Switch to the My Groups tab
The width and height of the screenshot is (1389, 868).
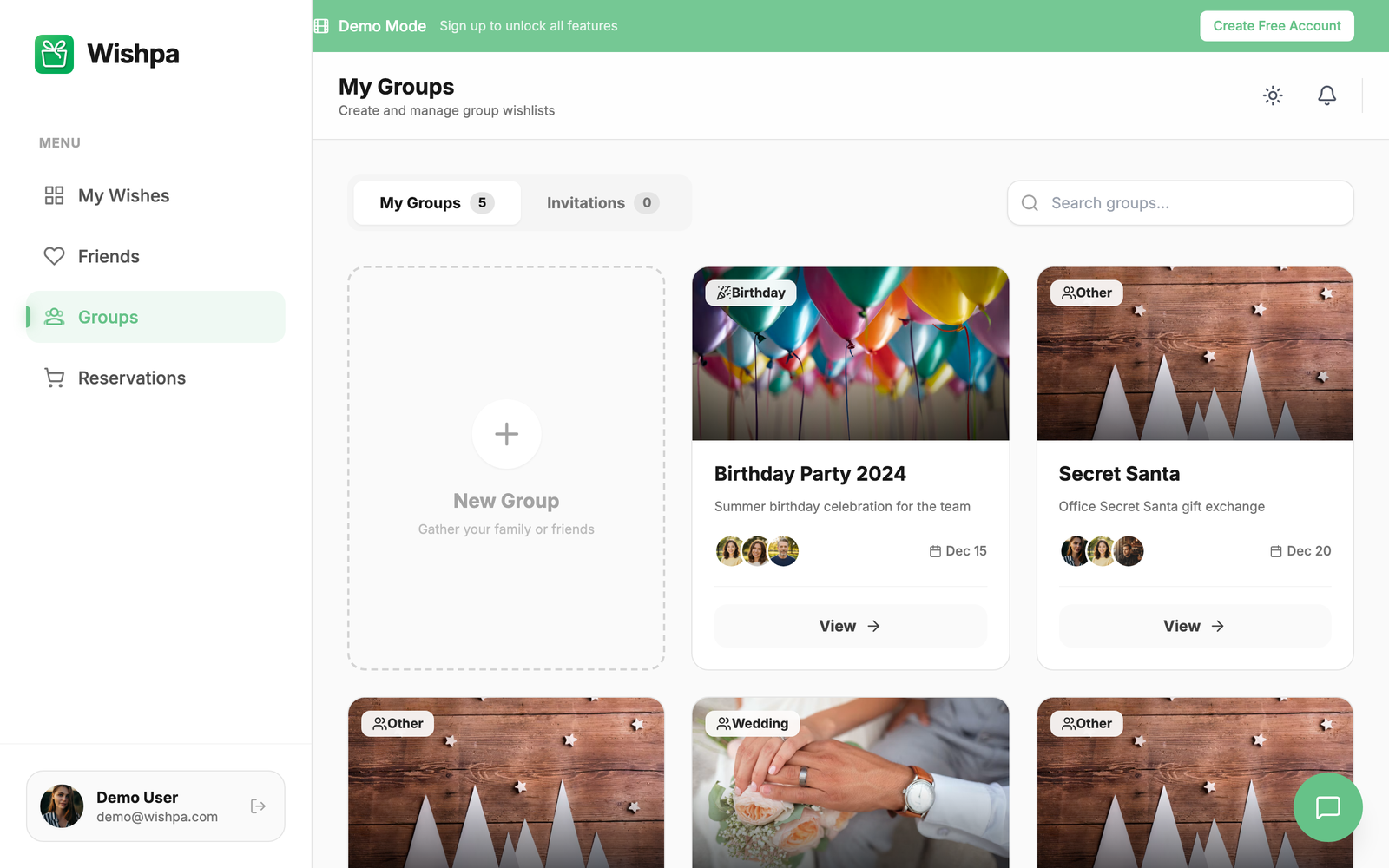click(438, 203)
